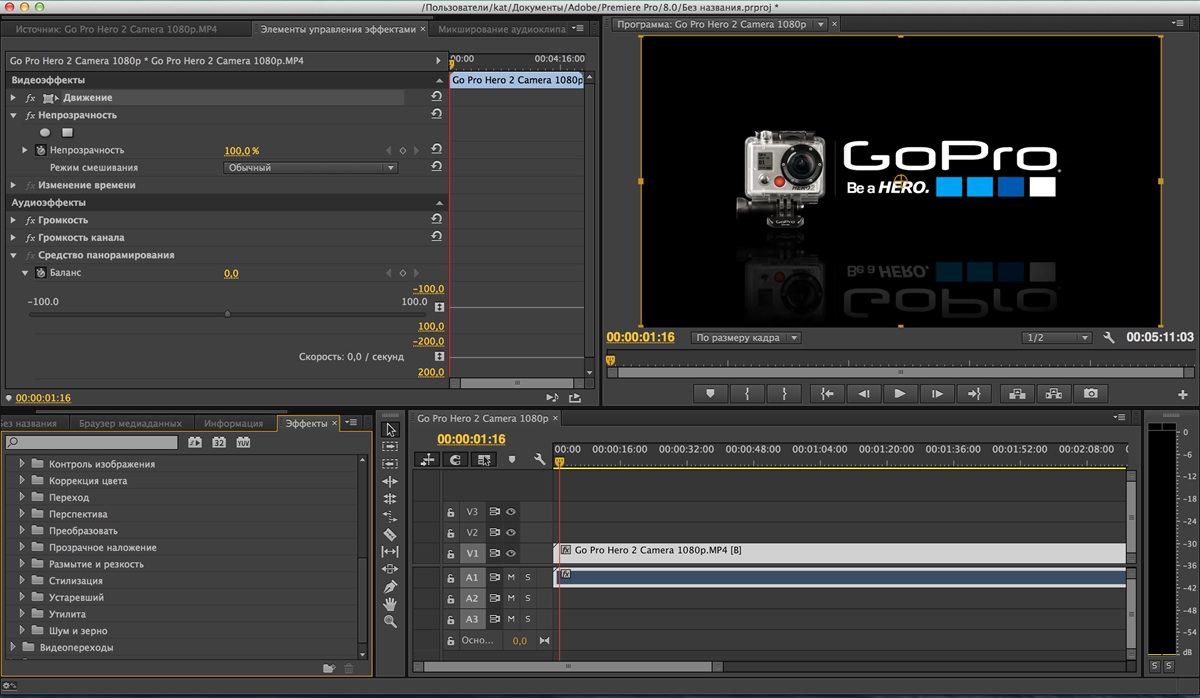Viewport: 1200px width, 698px height.
Task: Click the effects search input field
Action: [x=91, y=442]
